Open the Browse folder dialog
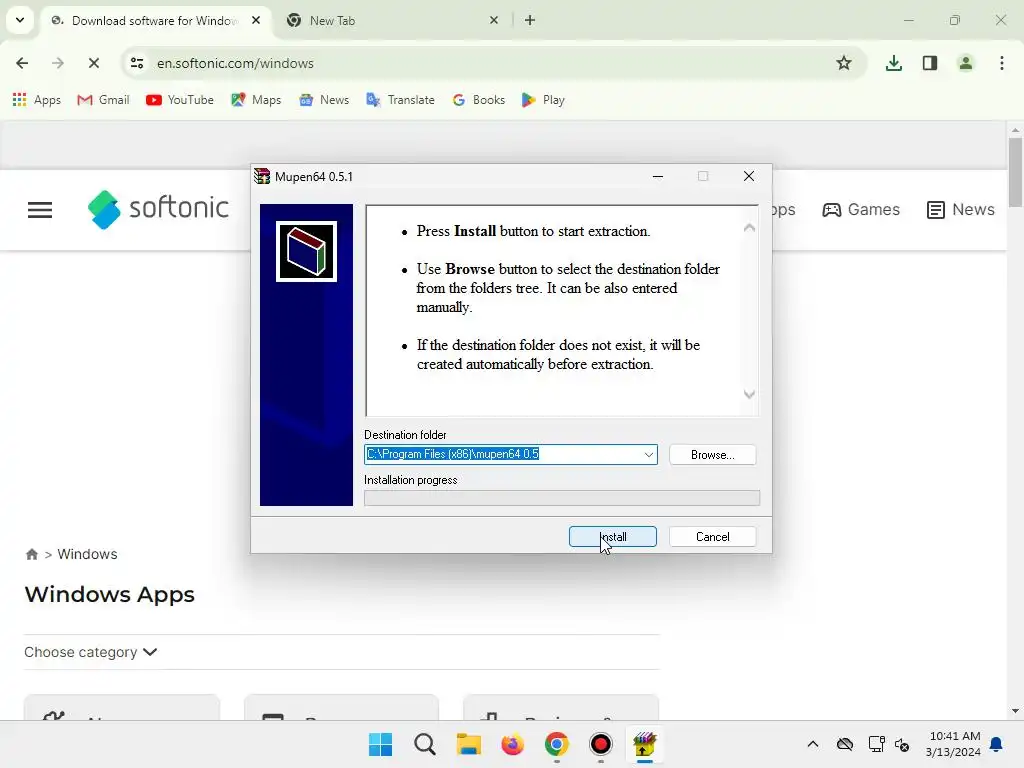 pos(712,455)
